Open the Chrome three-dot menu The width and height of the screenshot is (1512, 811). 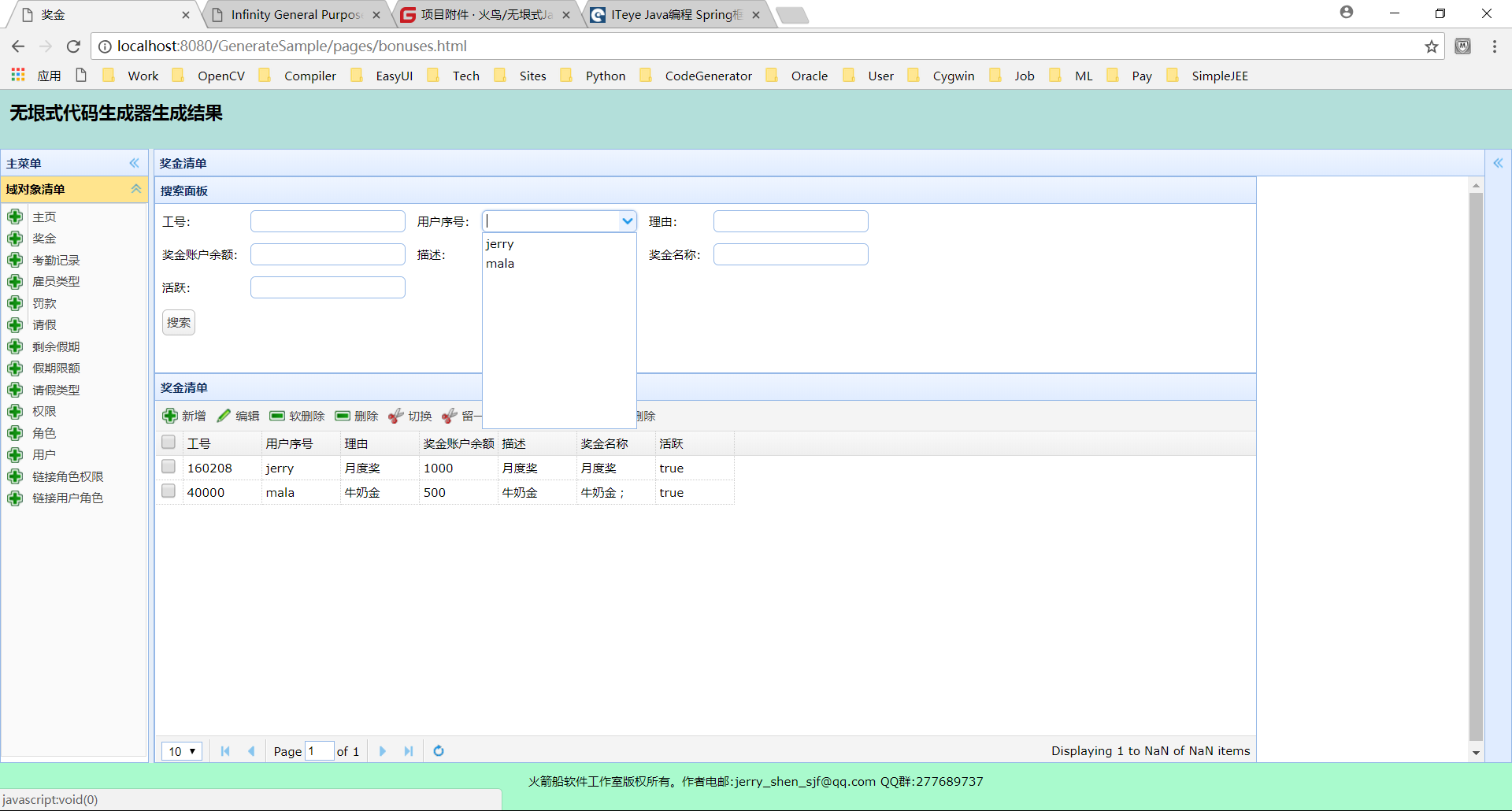tap(1495, 46)
